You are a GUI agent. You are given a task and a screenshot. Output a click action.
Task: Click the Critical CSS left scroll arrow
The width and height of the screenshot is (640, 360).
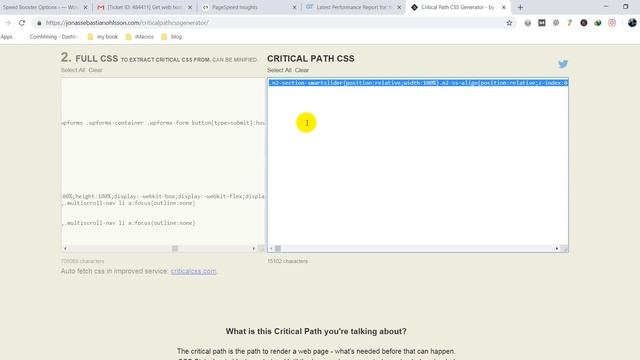271,248
